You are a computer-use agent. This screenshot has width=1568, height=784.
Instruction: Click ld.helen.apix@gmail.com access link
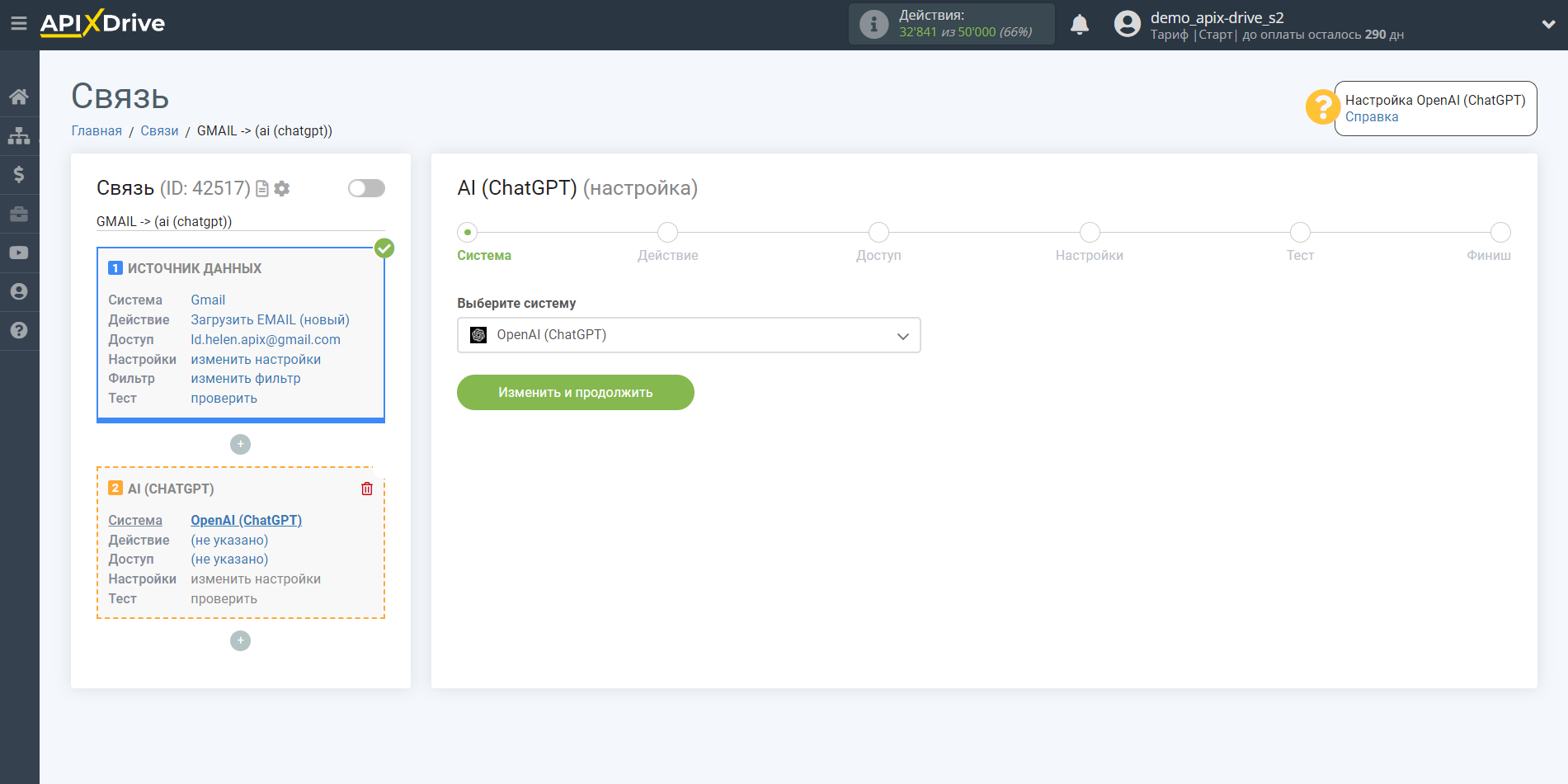(x=266, y=340)
